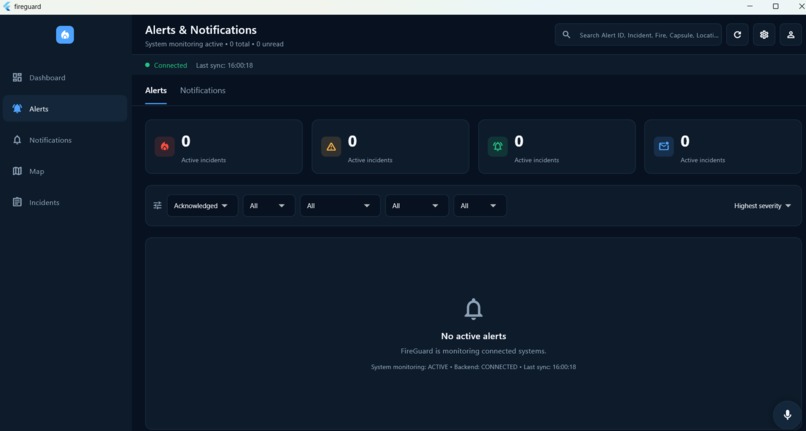Click the Incidents clipboard icon

coord(17,202)
